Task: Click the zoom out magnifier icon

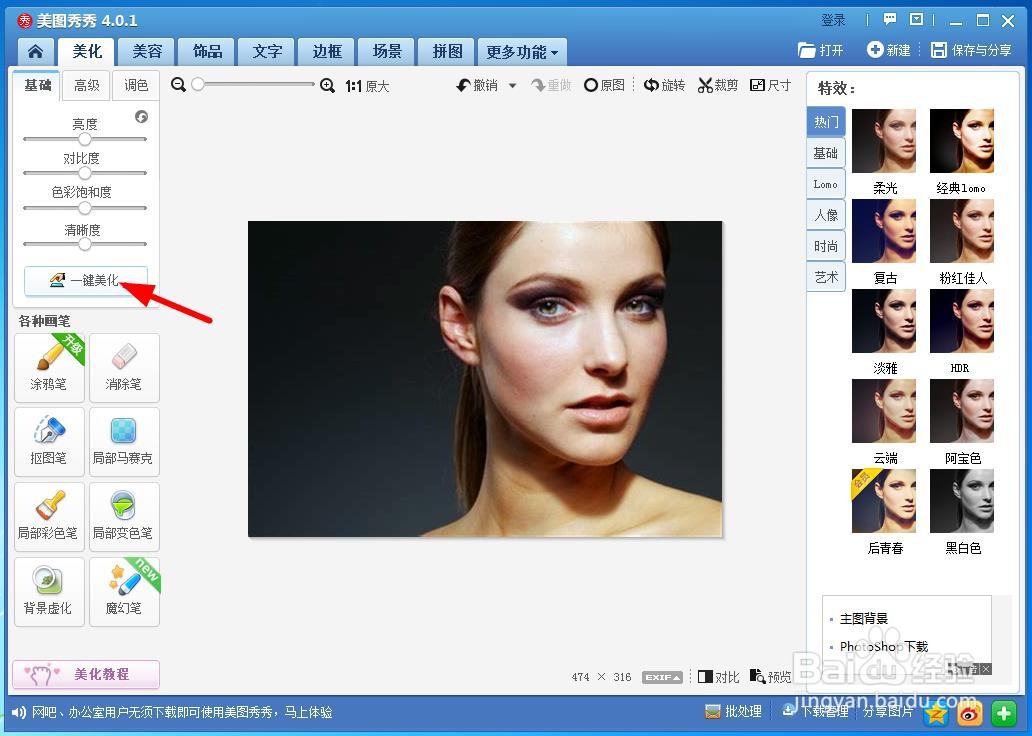Action: point(178,85)
